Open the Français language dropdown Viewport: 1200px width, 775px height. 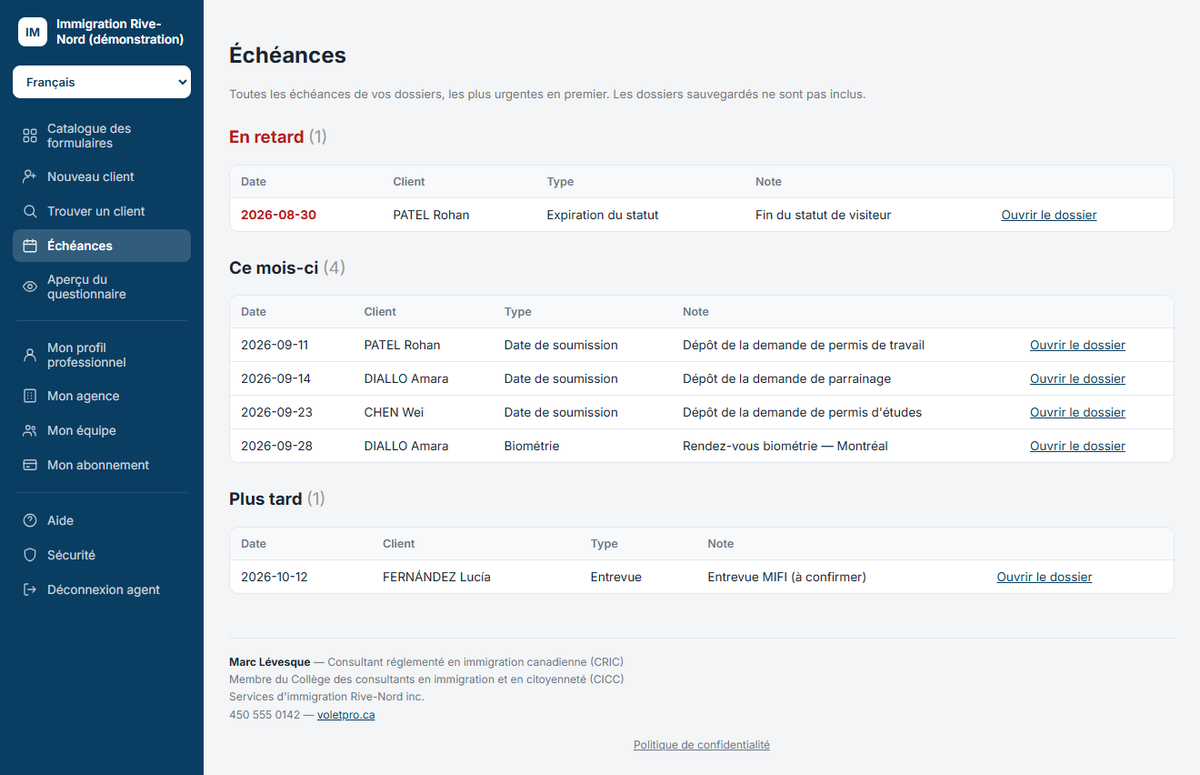(102, 82)
